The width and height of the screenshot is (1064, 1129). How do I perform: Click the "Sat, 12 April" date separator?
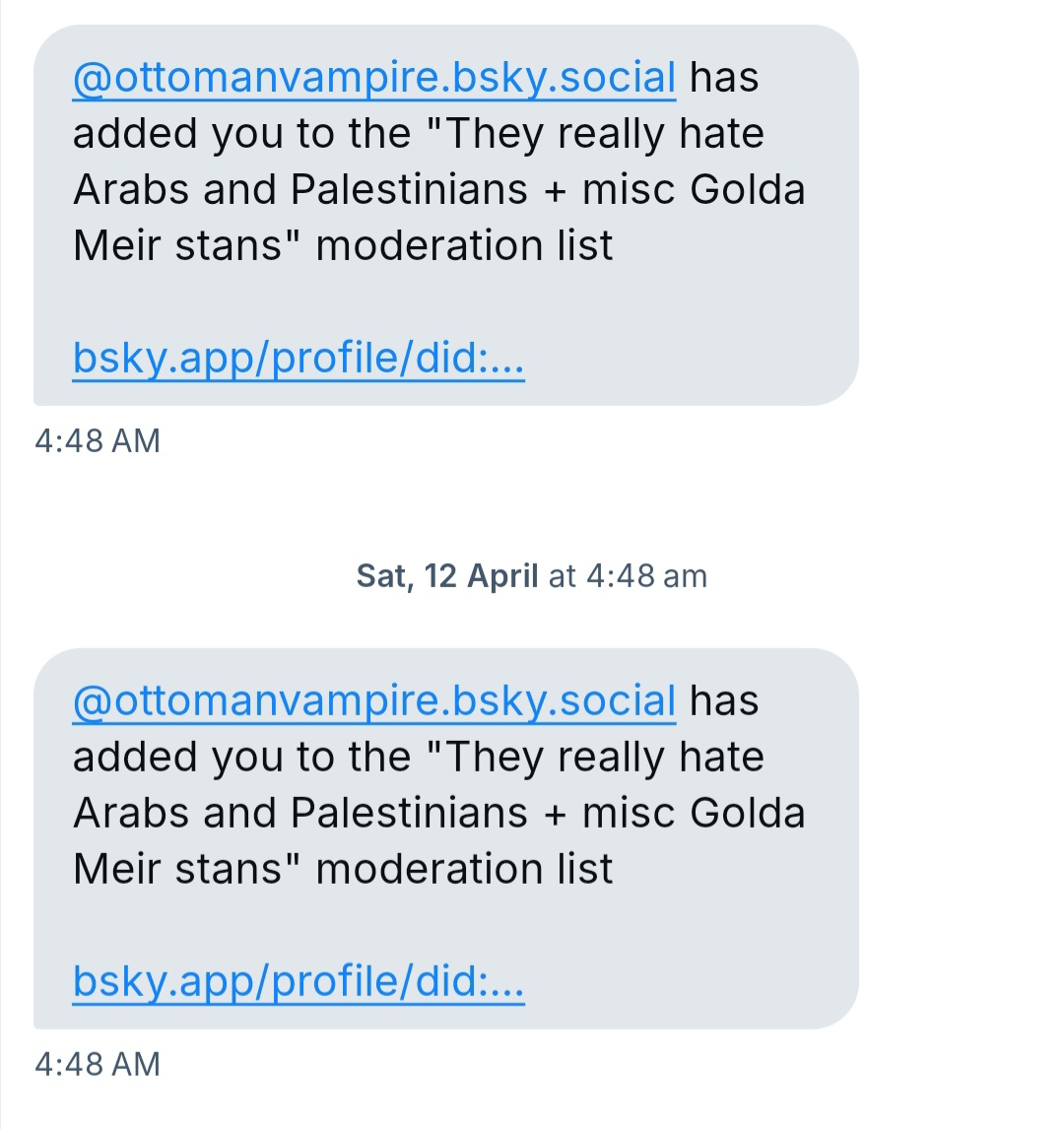[x=447, y=575]
